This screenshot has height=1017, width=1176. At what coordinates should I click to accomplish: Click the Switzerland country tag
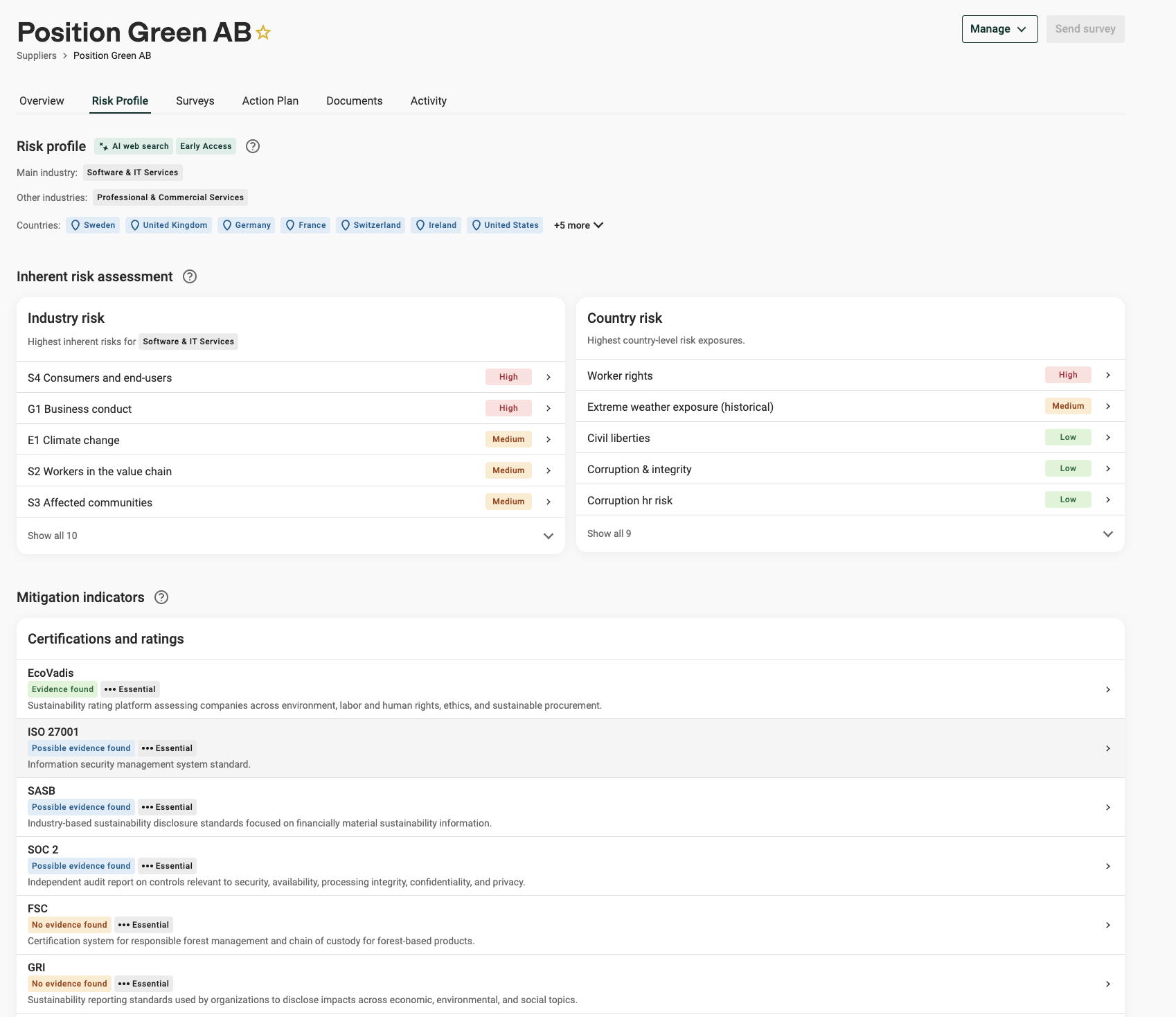tap(371, 225)
